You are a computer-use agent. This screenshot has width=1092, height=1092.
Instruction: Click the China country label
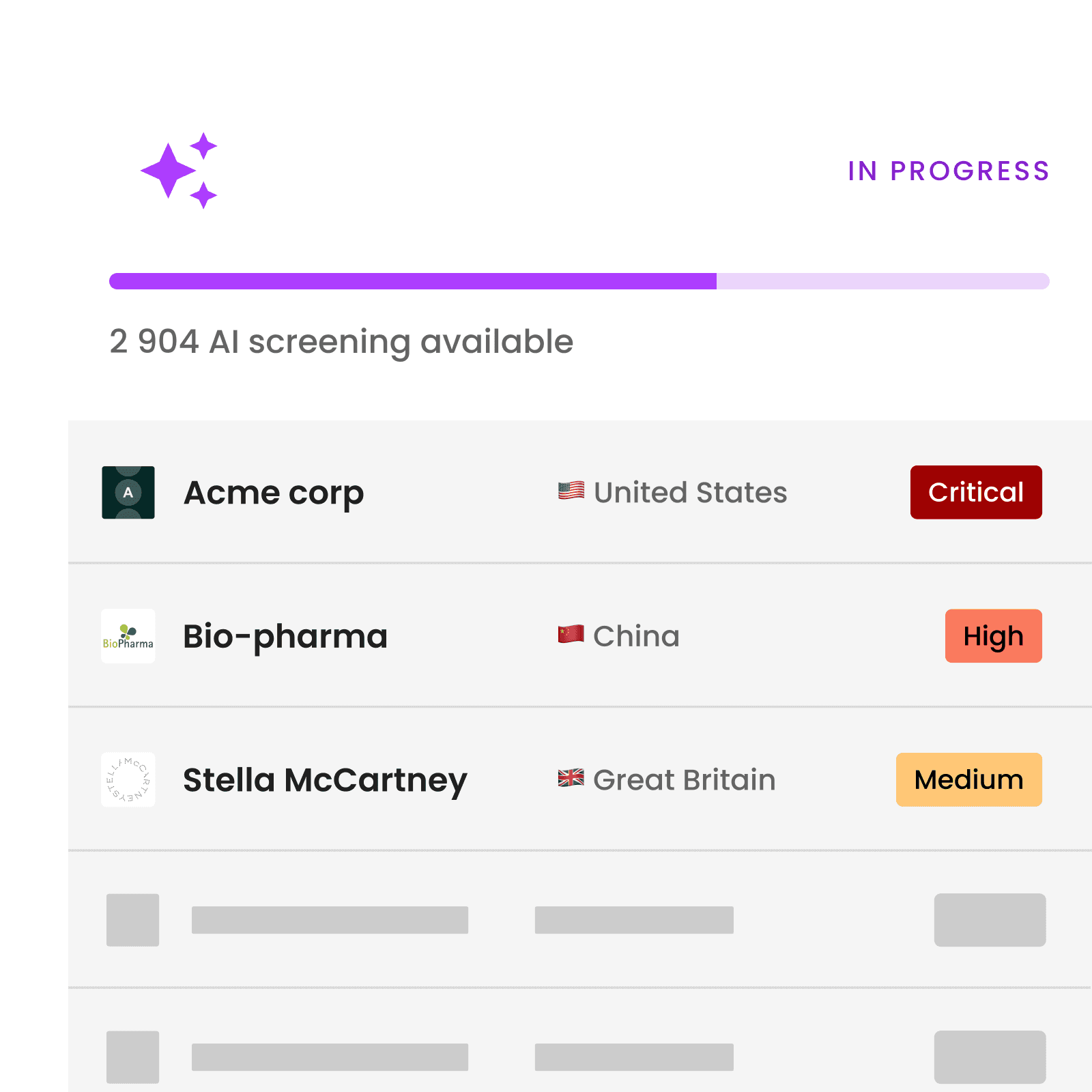click(x=636, y=636)
